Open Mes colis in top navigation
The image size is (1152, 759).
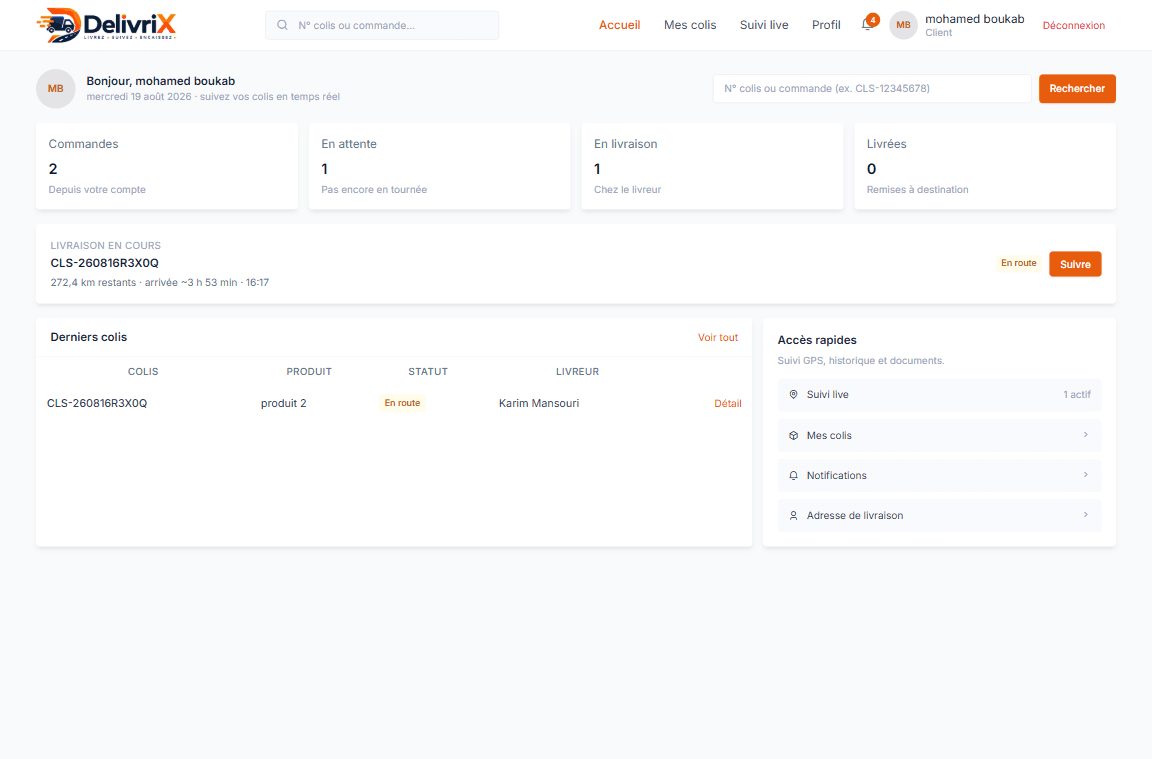pos(690,25)
